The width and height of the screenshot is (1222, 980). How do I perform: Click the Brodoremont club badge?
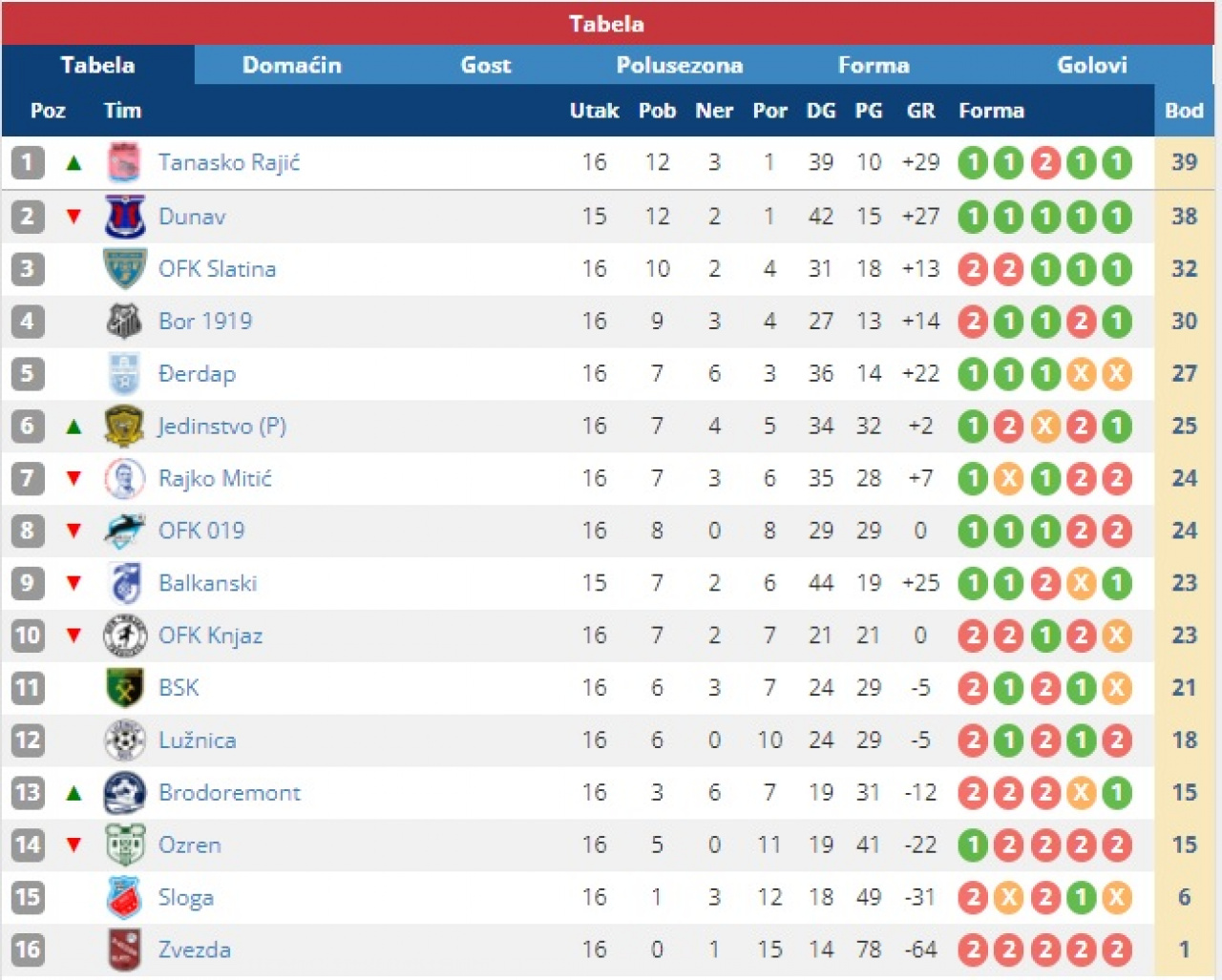coord(124,793)
